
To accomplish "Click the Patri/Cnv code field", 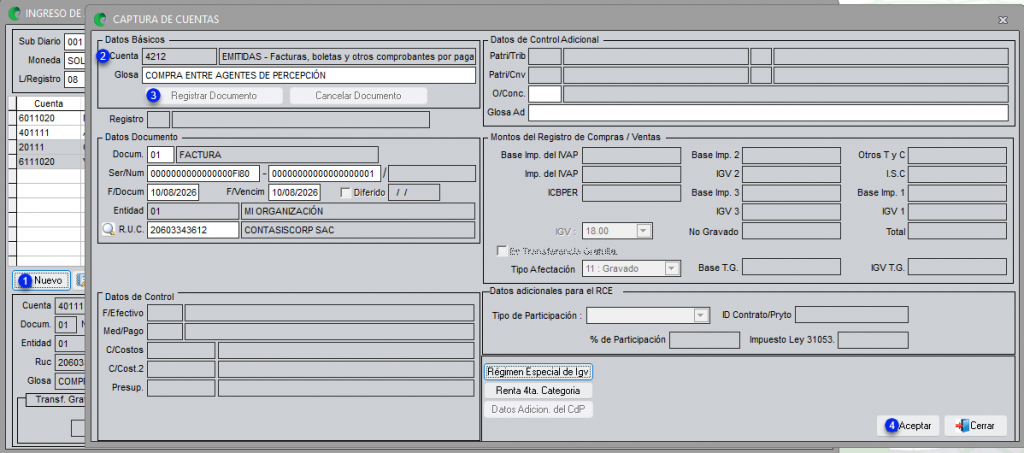I will pos(545,76).
